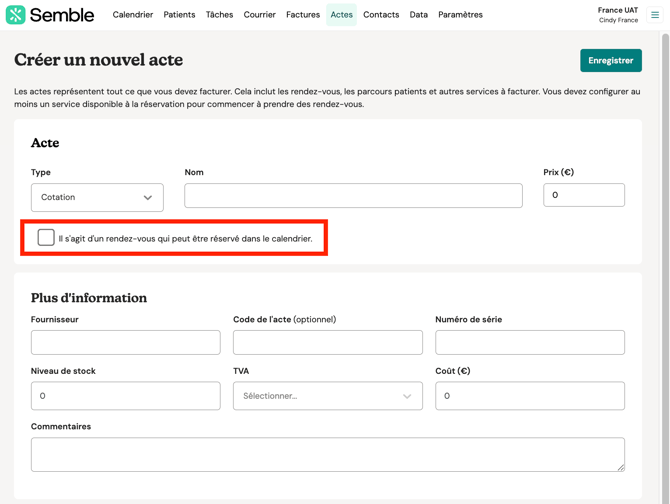The width and height of the screenshot is (670, 504).
Task: Select the Actes tab
Action: pyautogui.click(x=341, y=15)
